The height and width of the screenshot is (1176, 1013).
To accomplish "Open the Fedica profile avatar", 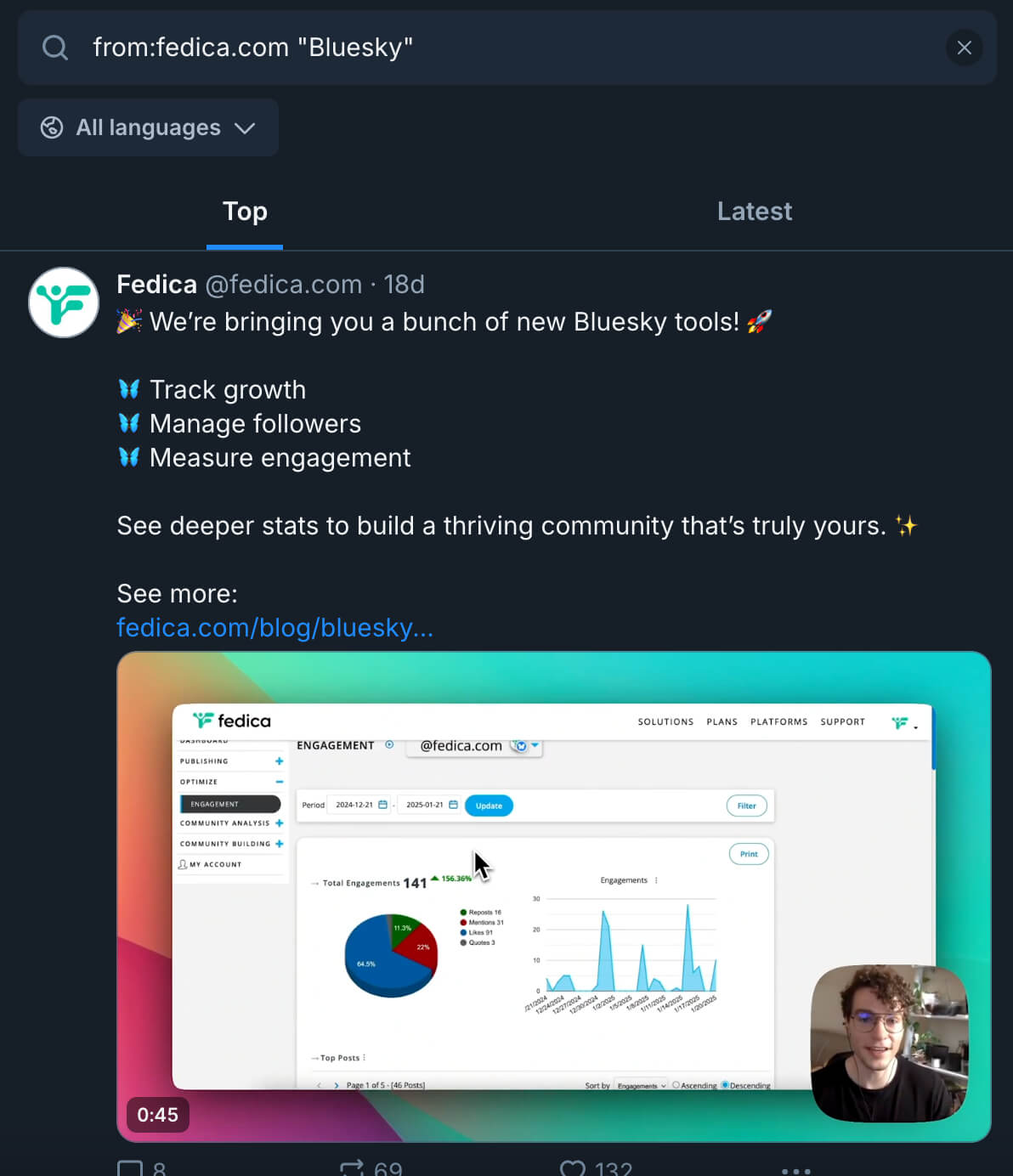I will 64,302.
